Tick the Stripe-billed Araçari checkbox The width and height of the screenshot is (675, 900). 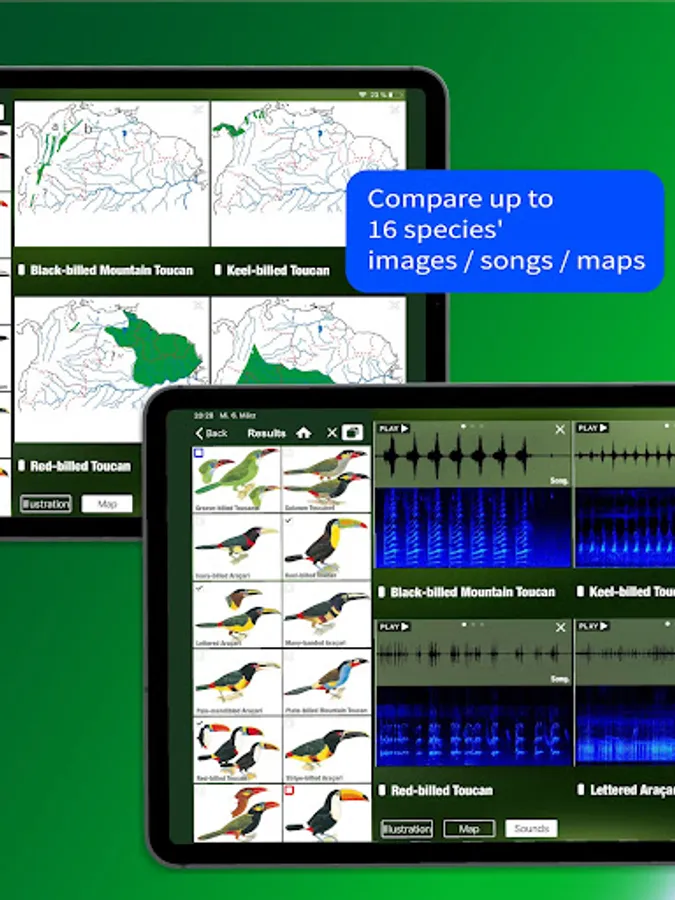coord(289,724)
